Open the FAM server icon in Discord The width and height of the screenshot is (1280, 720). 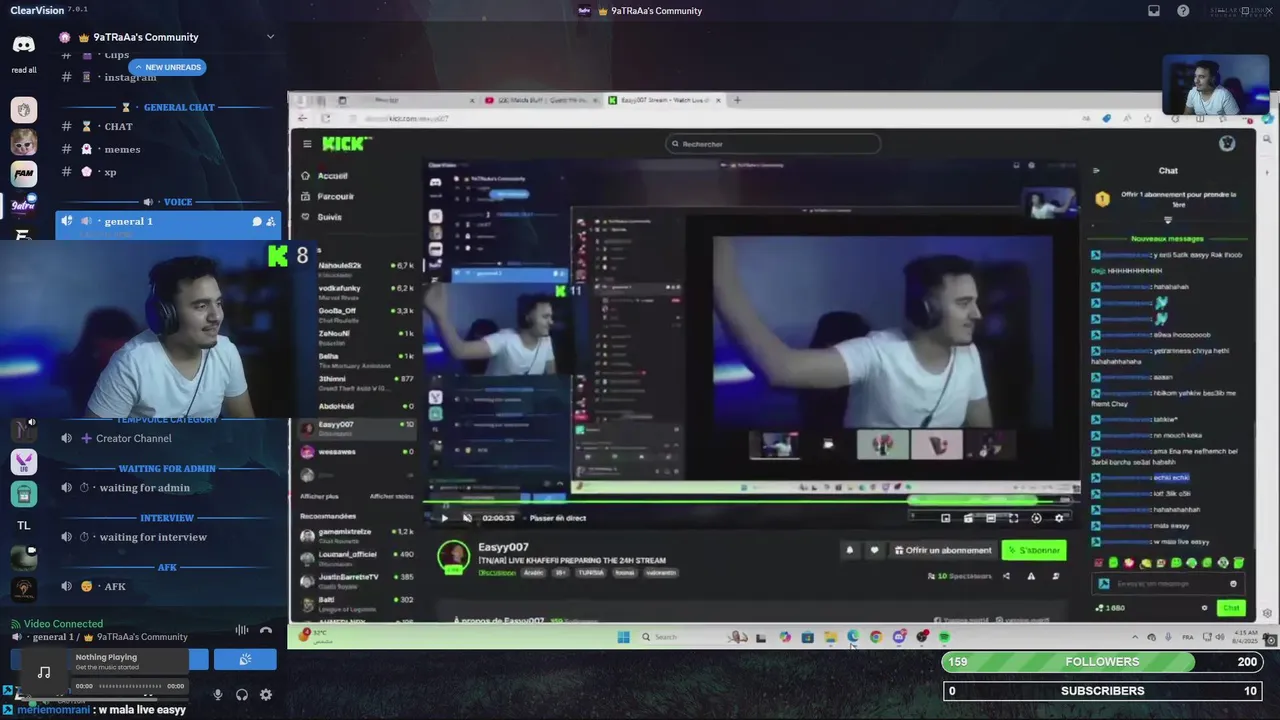(24, 174)
